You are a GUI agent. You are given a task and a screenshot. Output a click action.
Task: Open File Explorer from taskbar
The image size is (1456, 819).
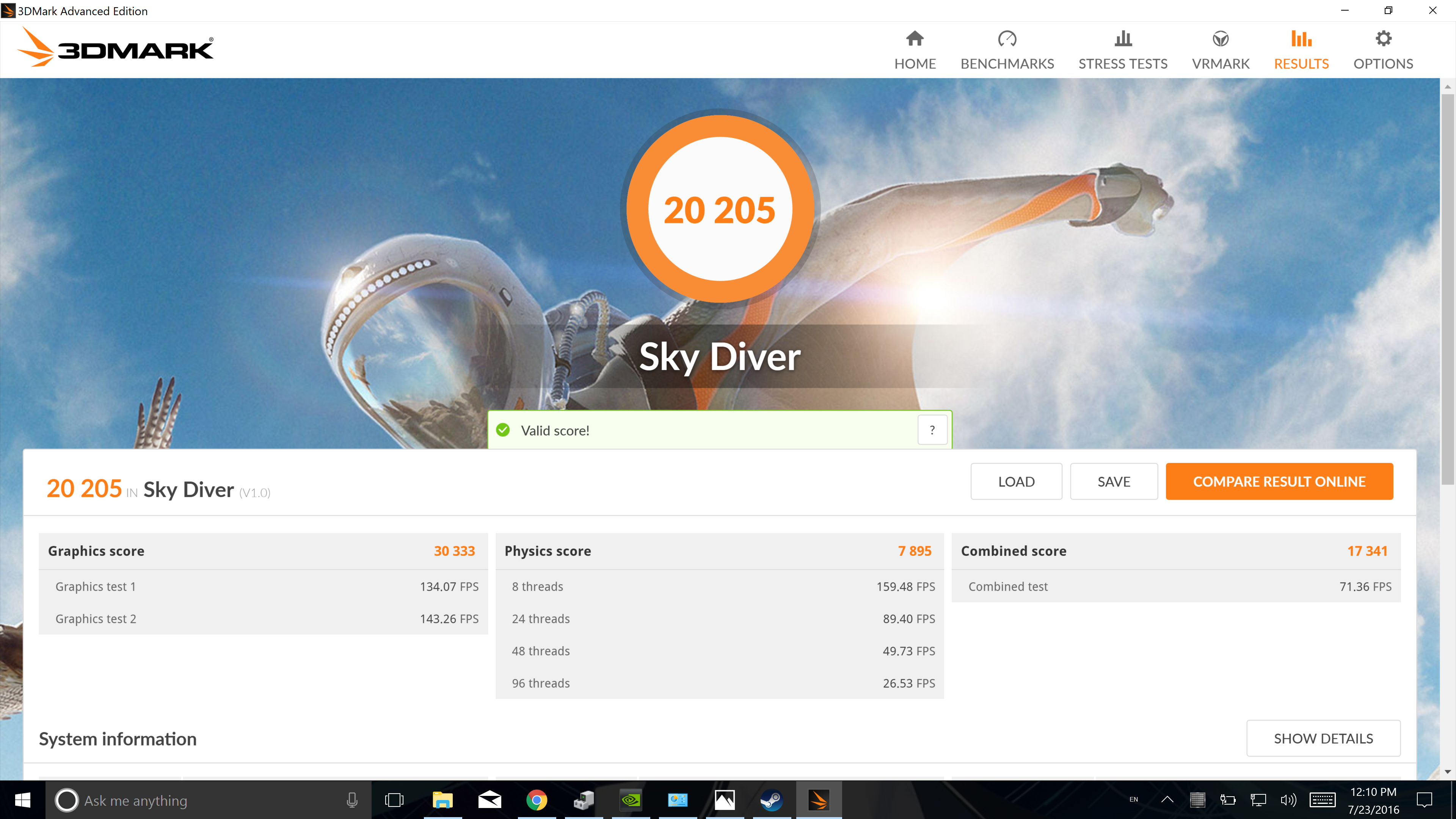pos(442,800)
